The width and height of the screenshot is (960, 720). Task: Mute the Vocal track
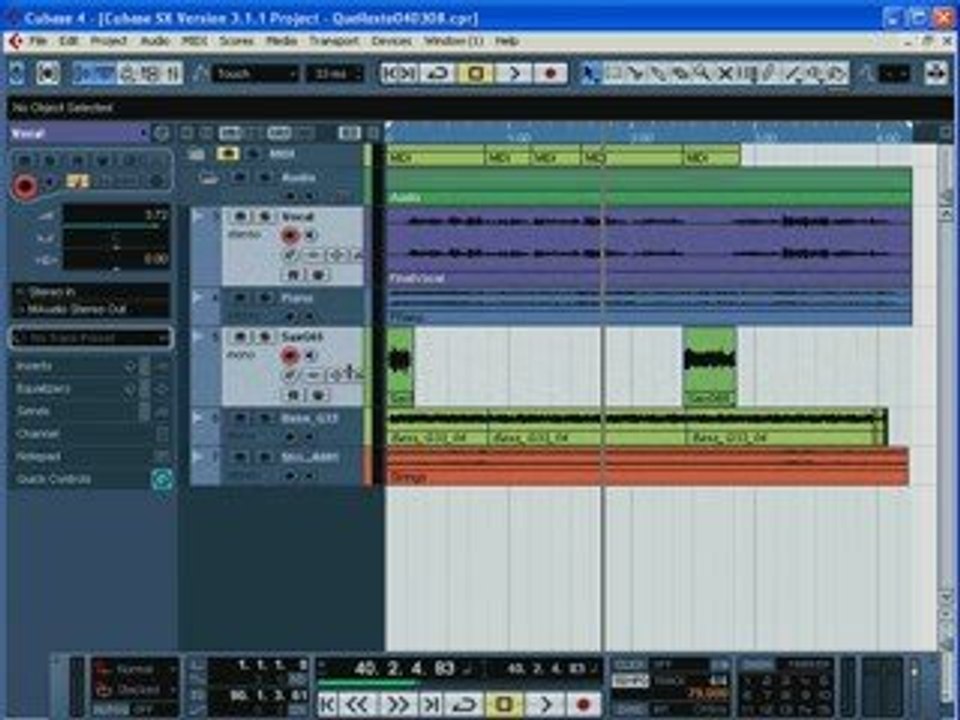(x=241, y=217)
